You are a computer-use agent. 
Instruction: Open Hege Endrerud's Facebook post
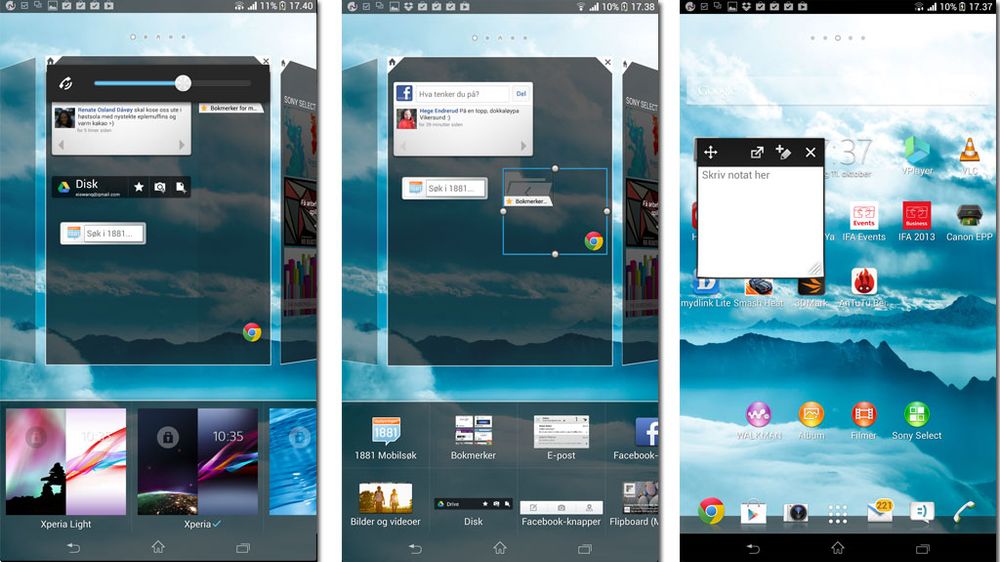(x=463, y=117)
